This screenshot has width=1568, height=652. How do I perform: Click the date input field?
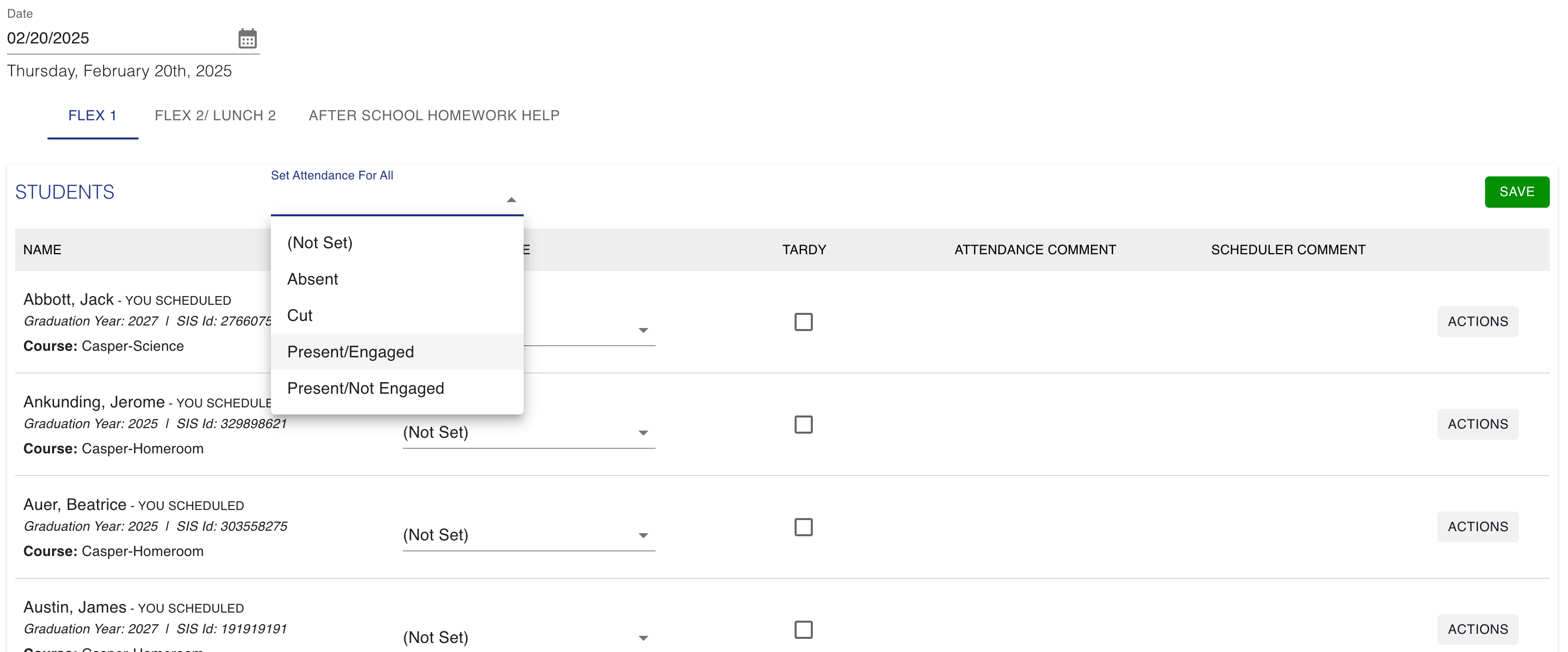pos(116,38)
